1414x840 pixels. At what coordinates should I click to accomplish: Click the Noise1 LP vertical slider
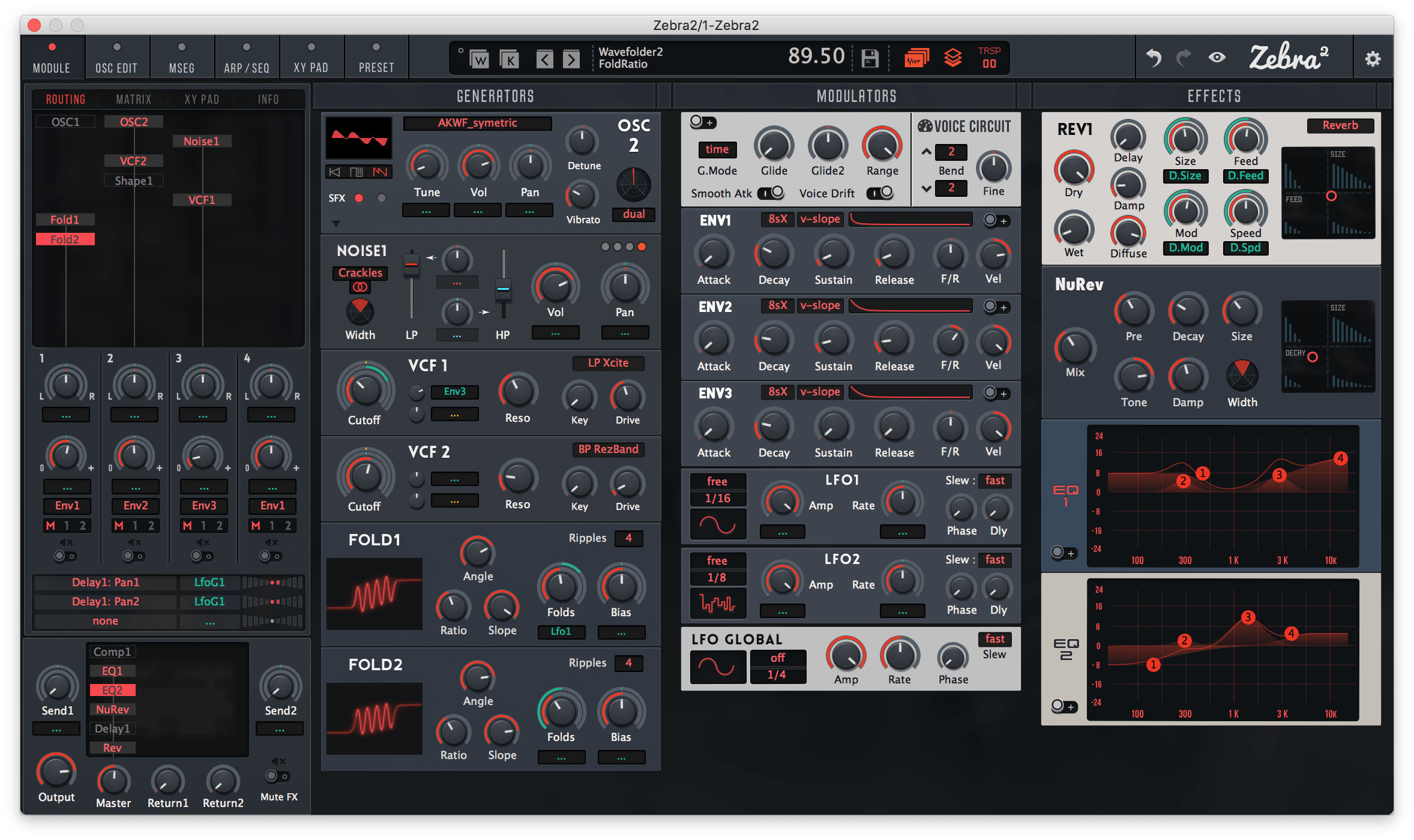pos(411,284)
